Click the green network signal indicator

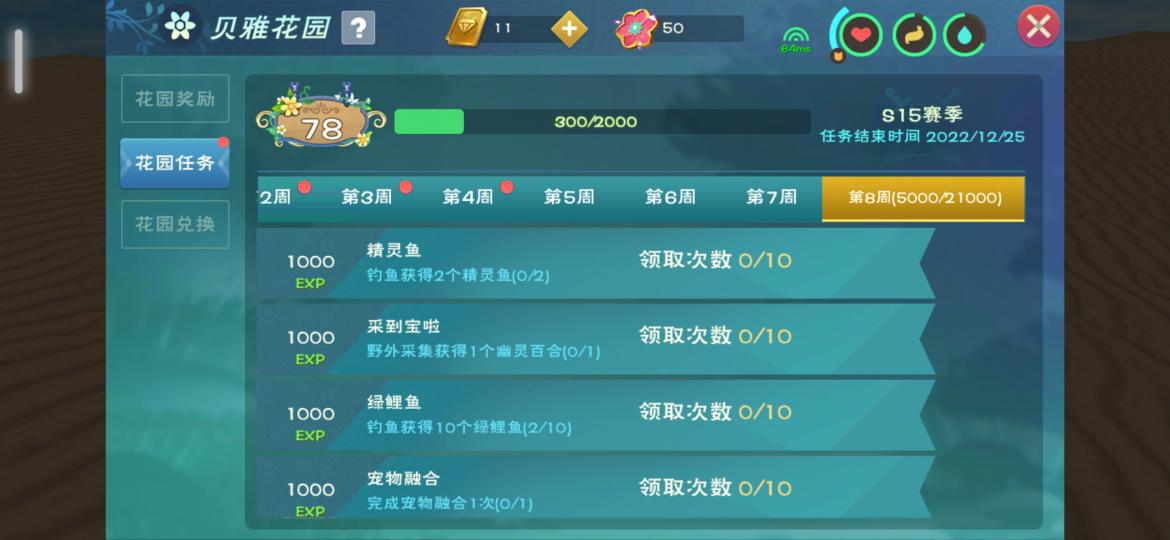[x=795, y=40]
